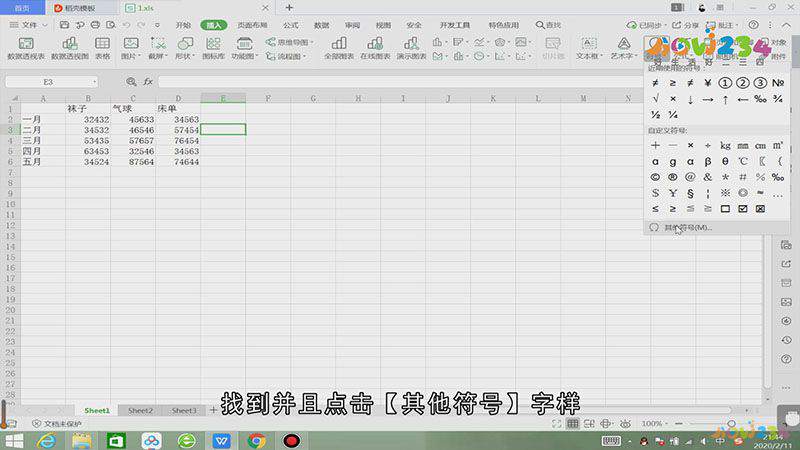Insert the kg unit symbol
Image resolution: width=800 pixels, height=450 pixels.
[725, 146]
